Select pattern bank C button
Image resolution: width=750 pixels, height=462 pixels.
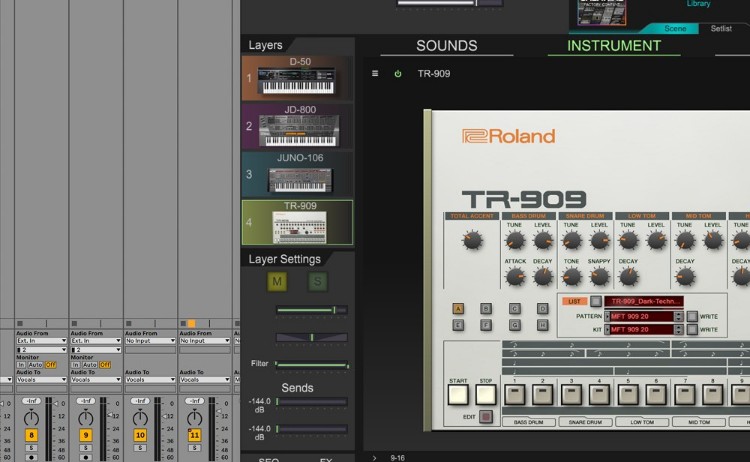515,308
